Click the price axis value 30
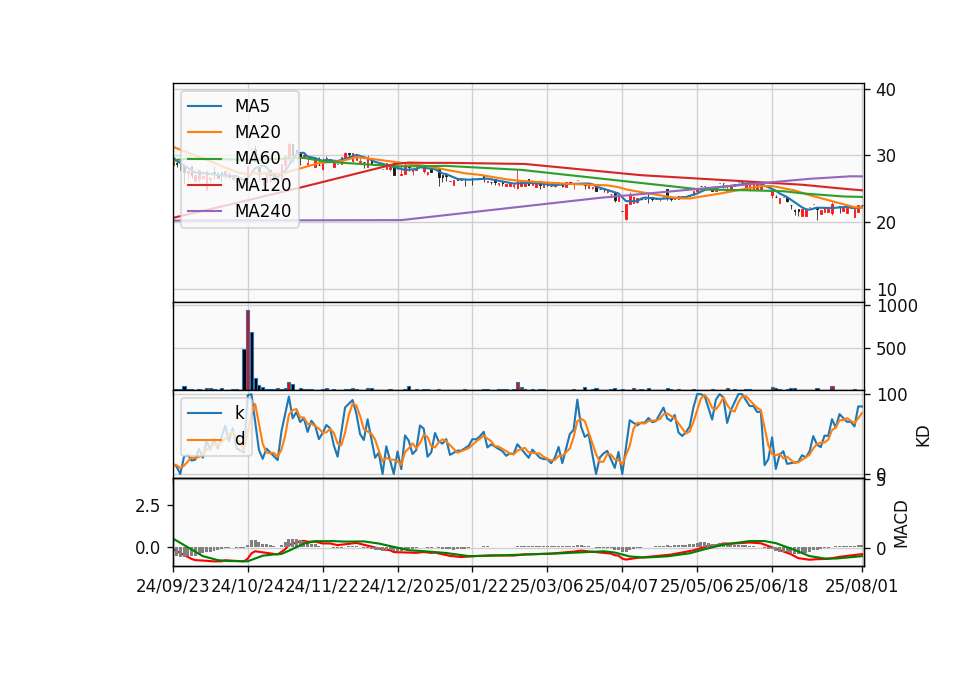This screenshot has width=960, height=690. pos(886,156)
